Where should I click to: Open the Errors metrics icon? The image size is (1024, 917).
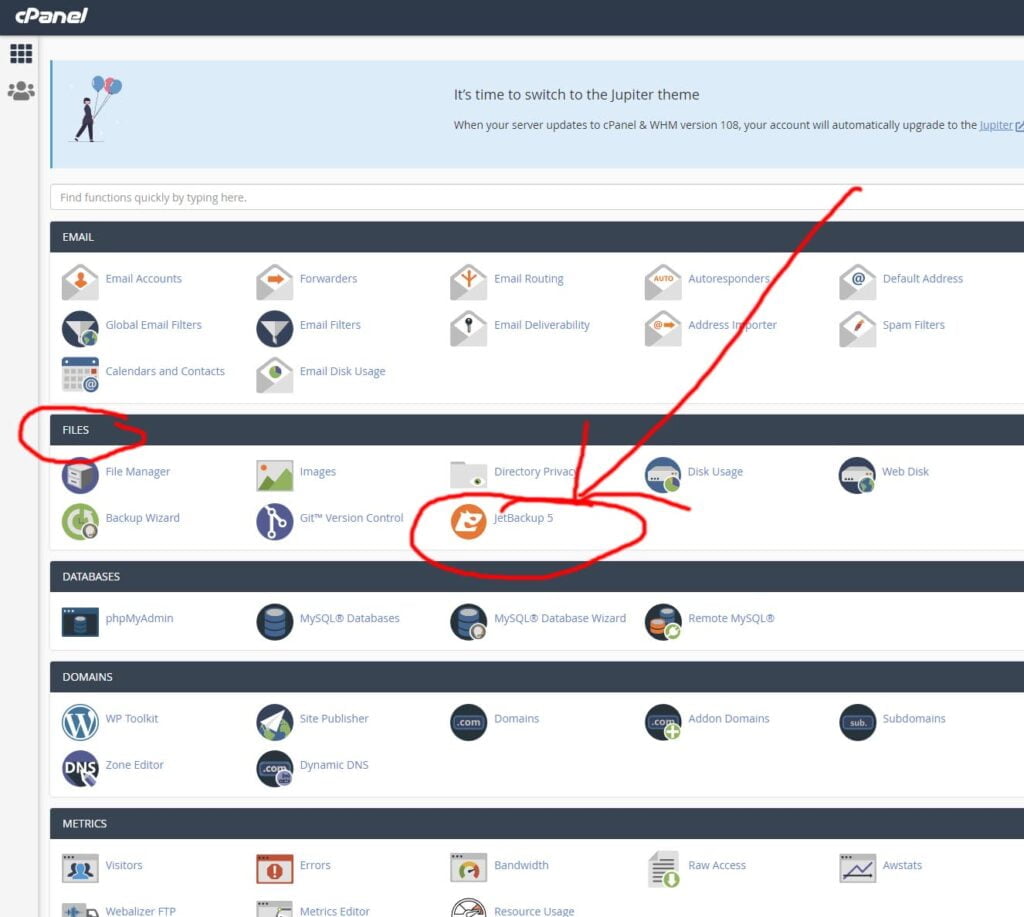tap(274, 868)
